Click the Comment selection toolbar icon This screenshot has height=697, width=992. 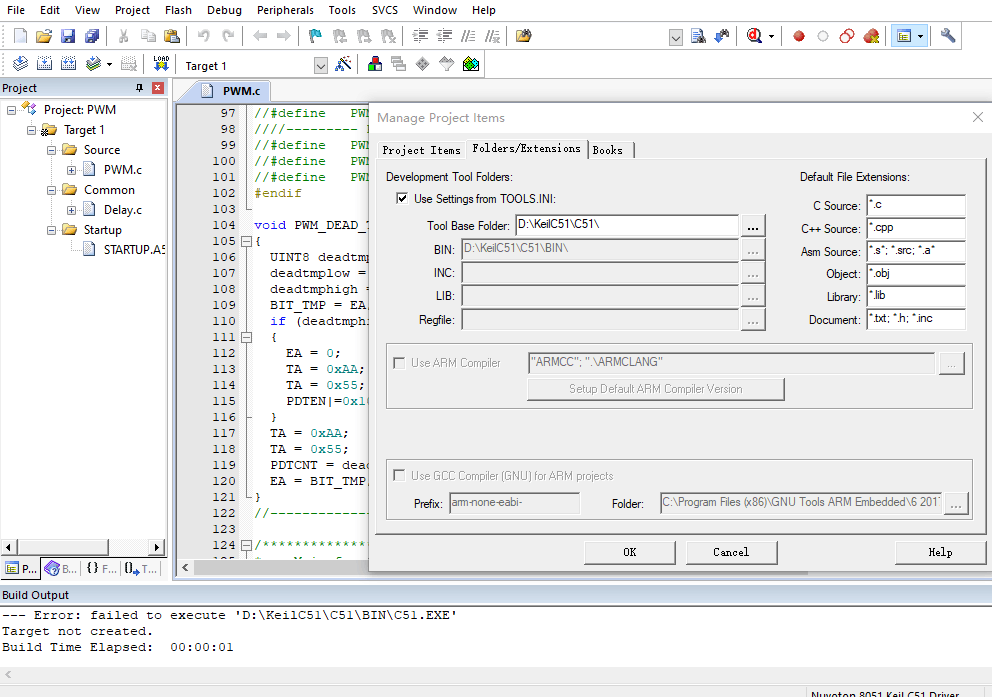(x=468, y=36)
